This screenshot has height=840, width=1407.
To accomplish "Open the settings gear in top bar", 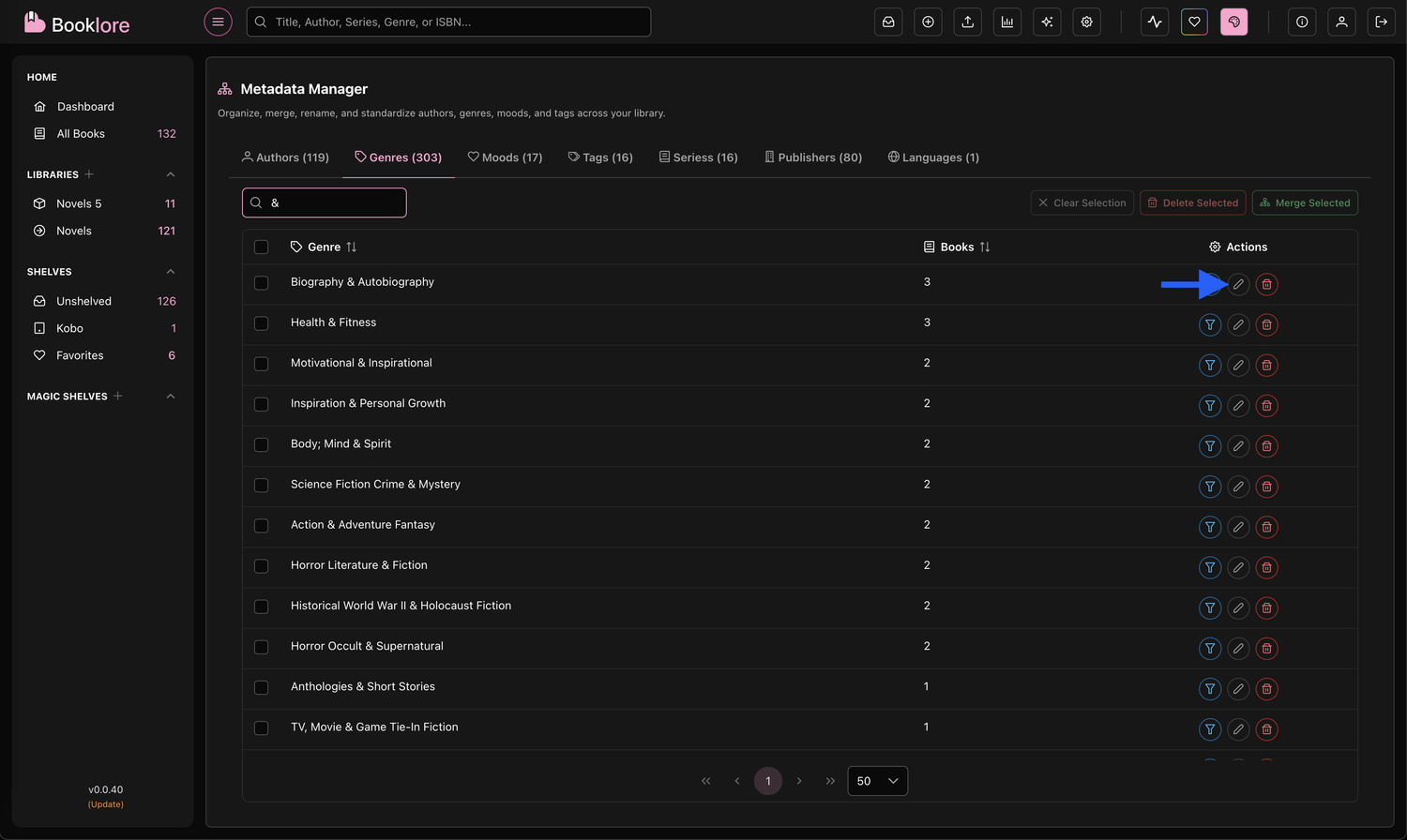I will (1086, 22).
